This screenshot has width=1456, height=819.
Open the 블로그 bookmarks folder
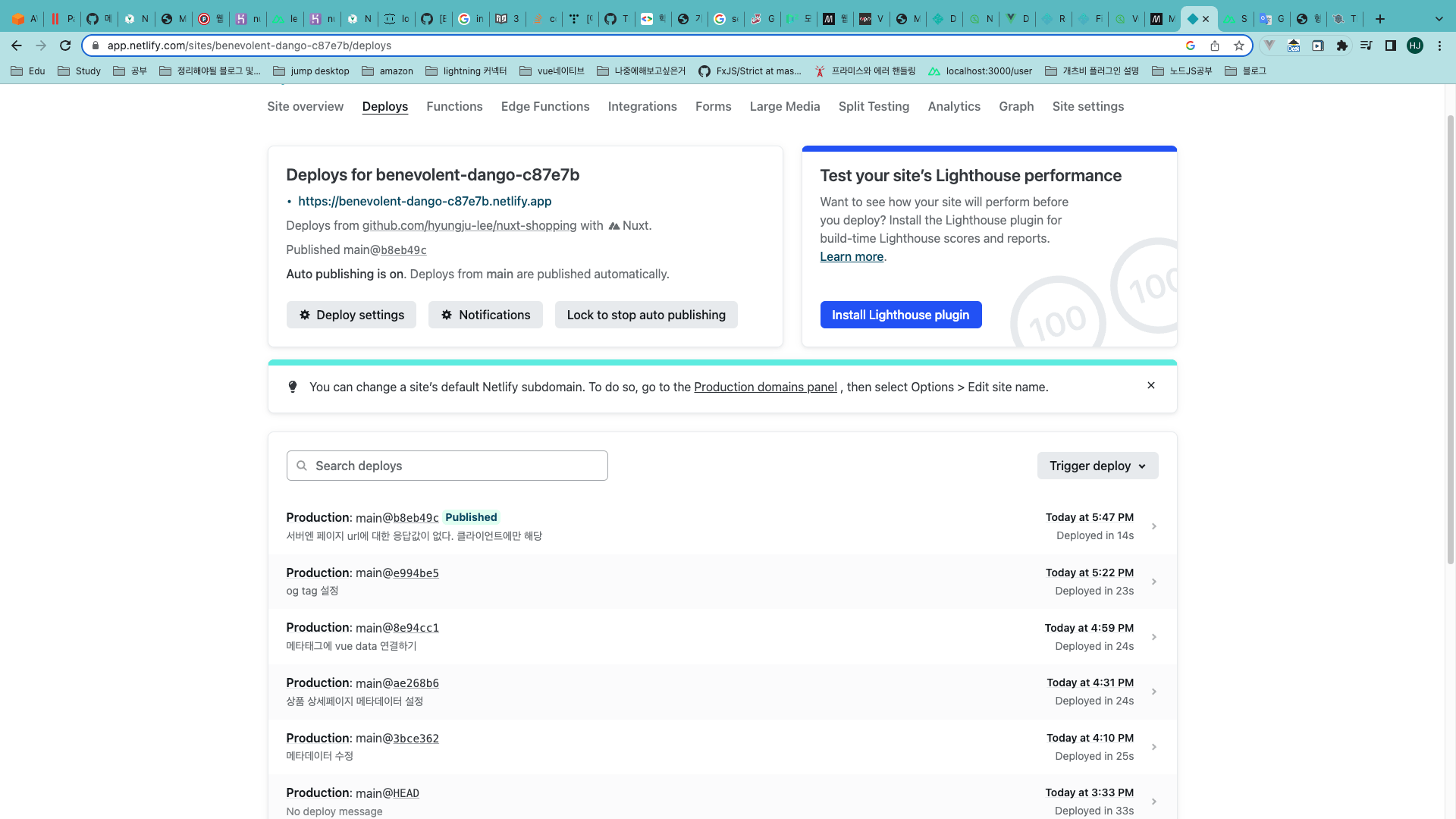point(1245,71)
